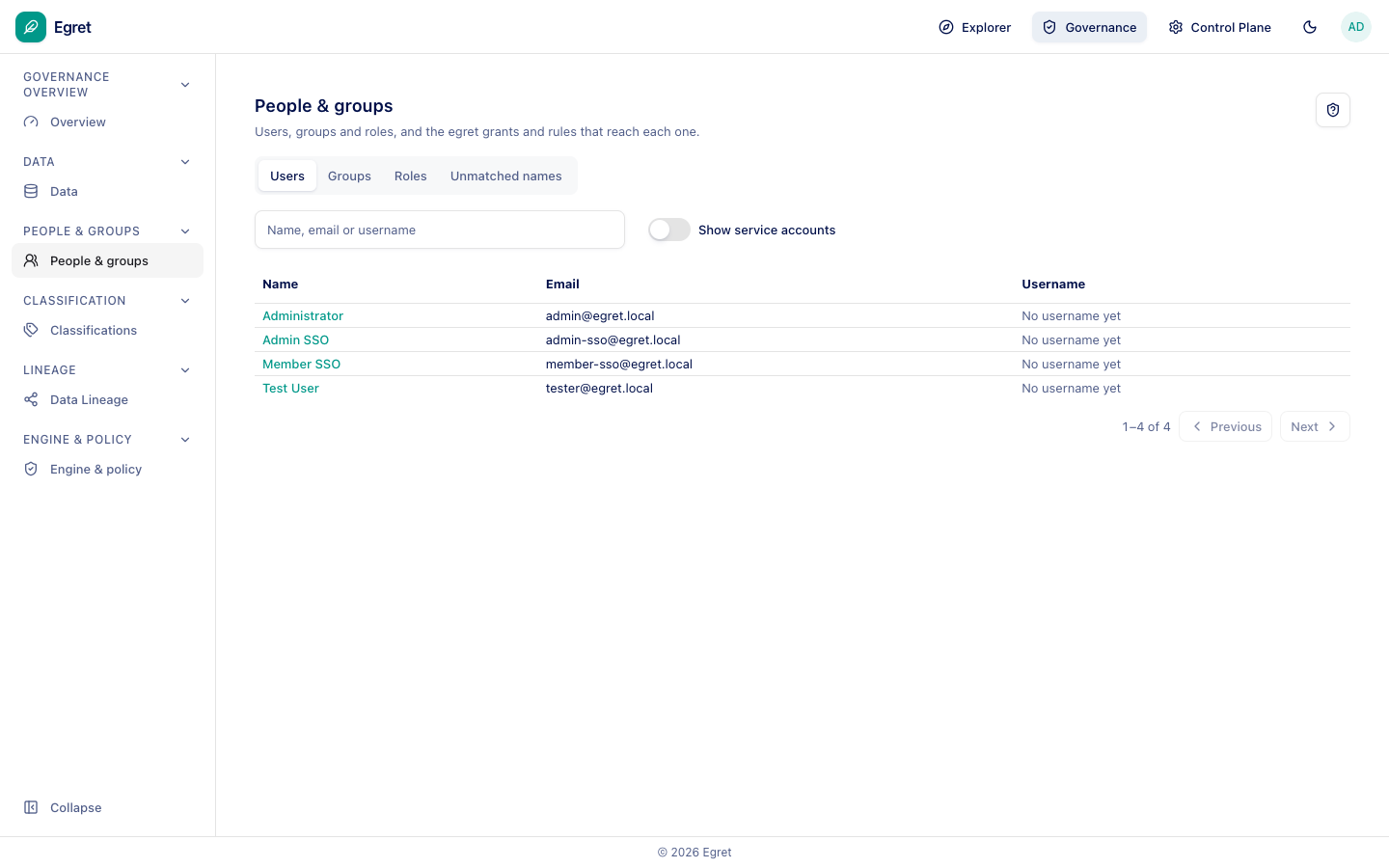Click the Name column header
This screenshot has width=1389, height=868.
click(280, 285)
